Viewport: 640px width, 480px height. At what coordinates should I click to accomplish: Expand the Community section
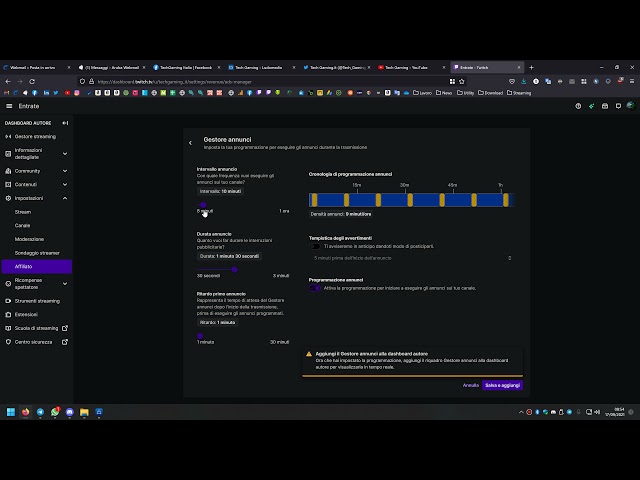tap(65, 171)
